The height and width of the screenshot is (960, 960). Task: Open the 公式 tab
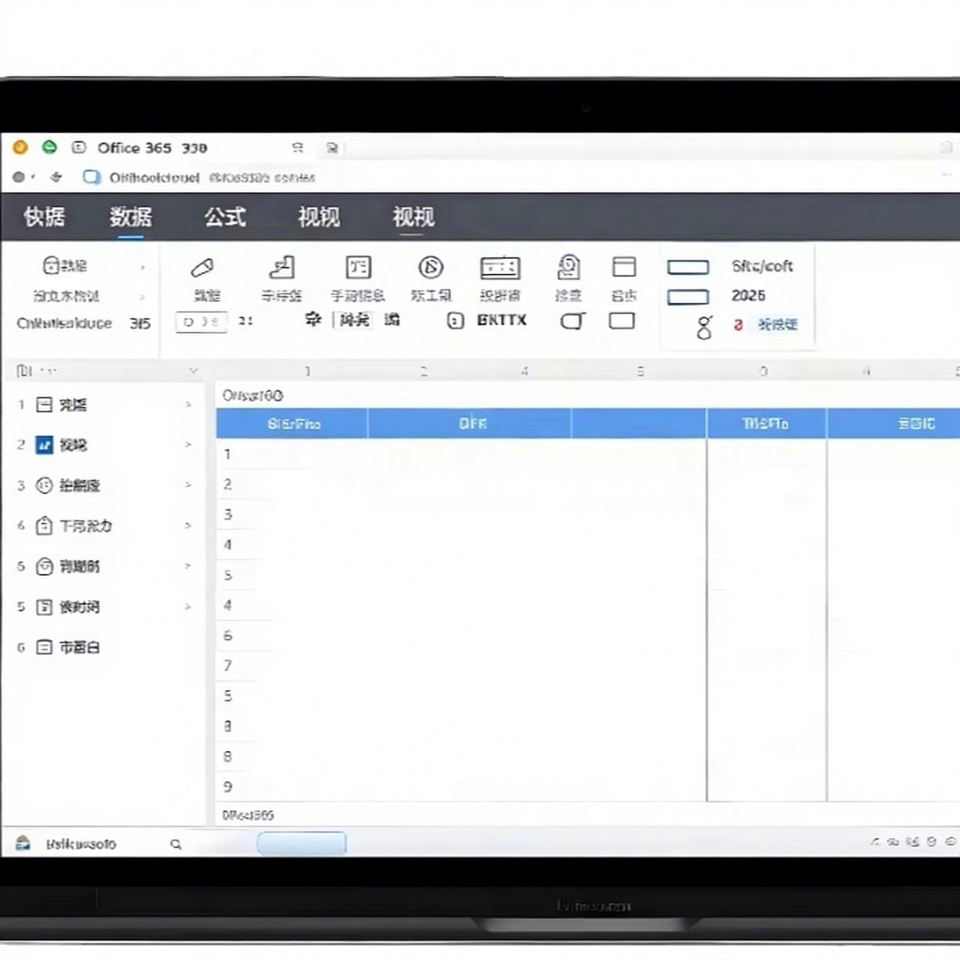225,217
